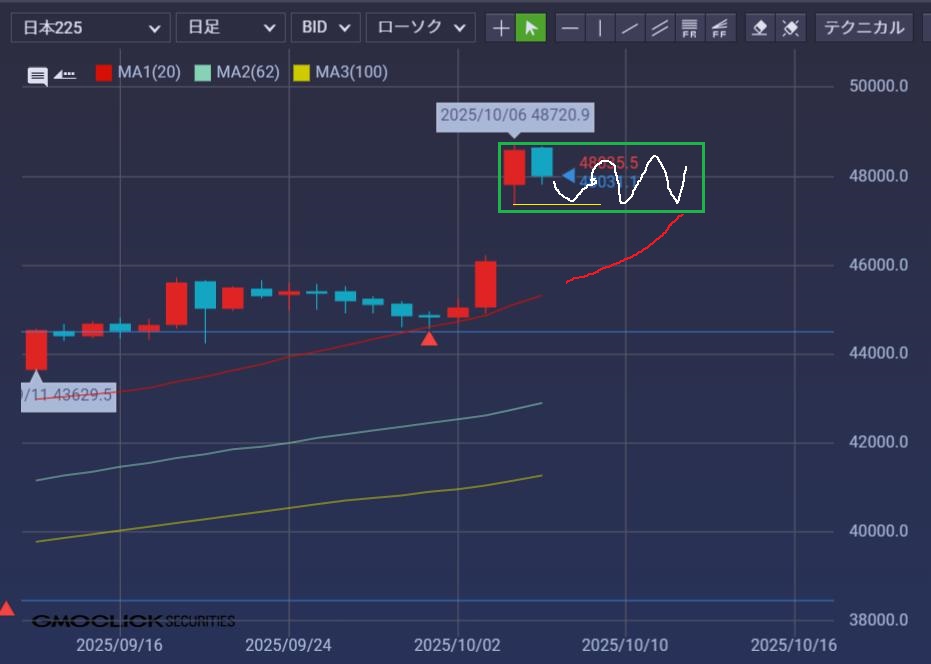
Task: Open the BID price type dropdown
Action: pos(326,28)
